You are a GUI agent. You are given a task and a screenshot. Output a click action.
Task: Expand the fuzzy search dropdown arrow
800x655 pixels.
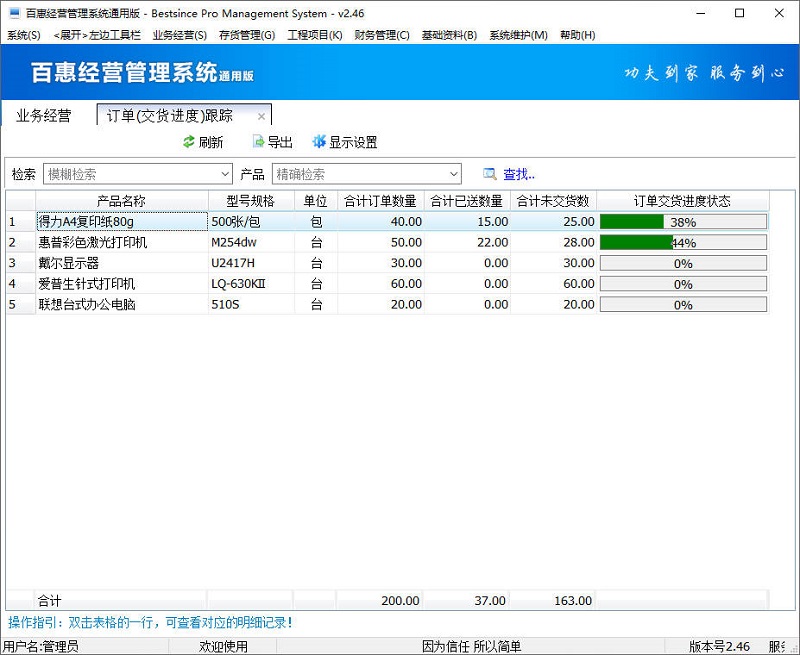(x=225, y=174)
